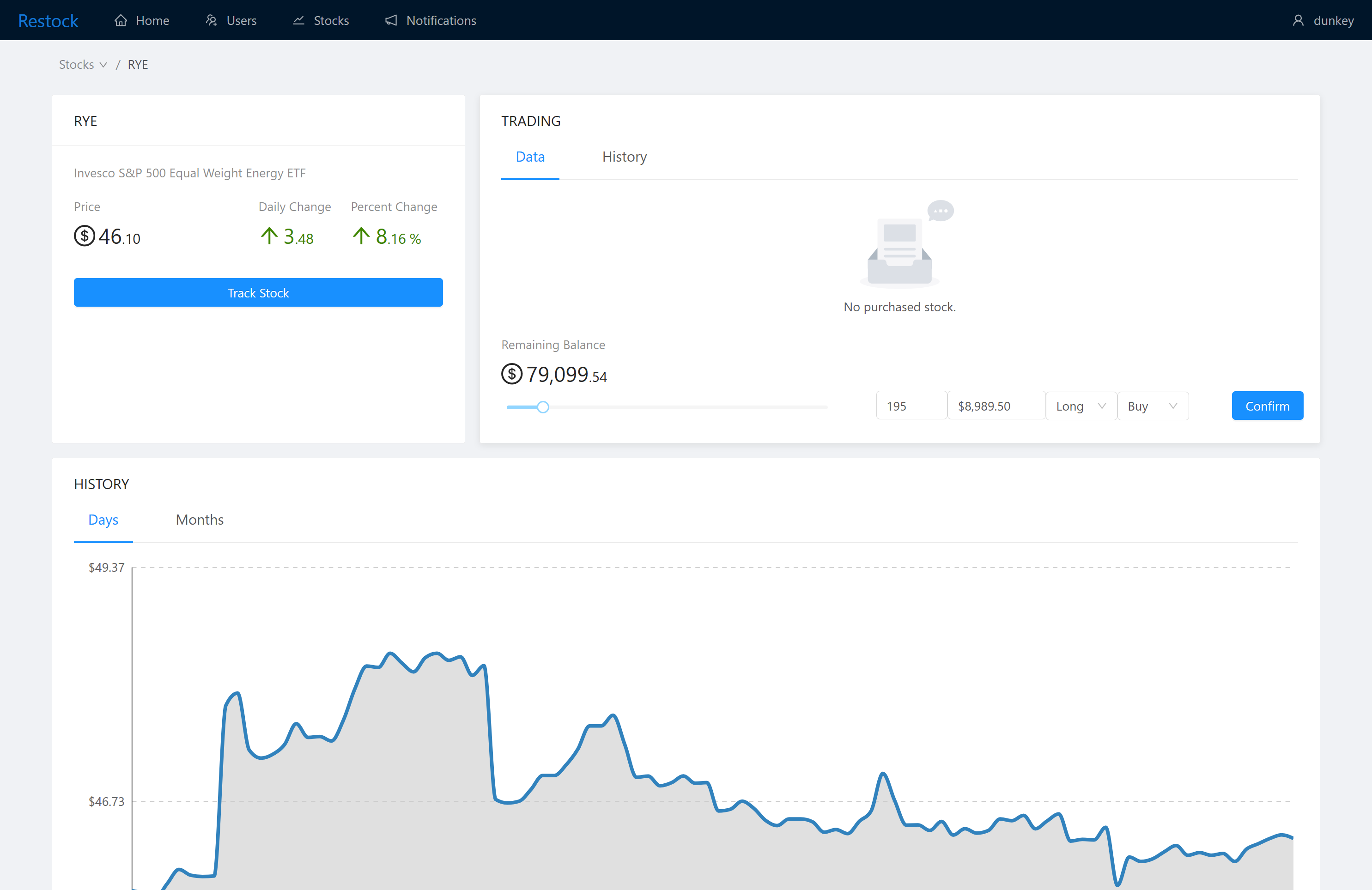Switch the history view to Months
Image resolution: width=1372 pixels, height=890 pixels.
point(200,519)
